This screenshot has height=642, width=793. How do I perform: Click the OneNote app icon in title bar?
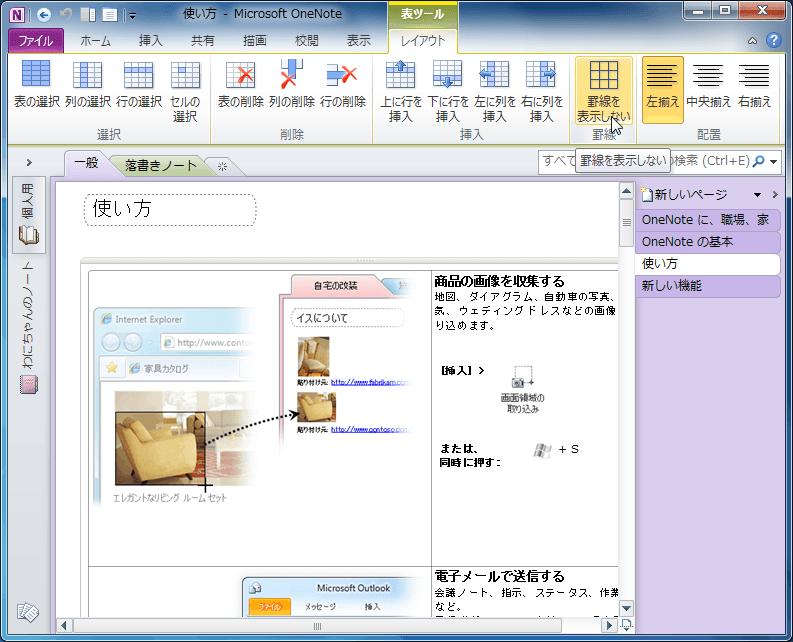pos(17,15)
